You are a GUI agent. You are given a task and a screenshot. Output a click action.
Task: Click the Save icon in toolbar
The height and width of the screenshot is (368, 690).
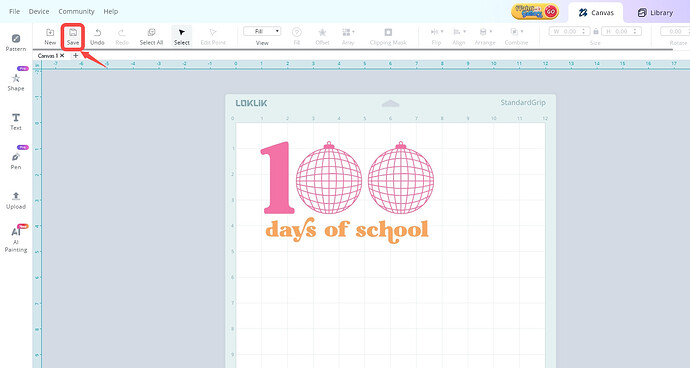point(73,37)
